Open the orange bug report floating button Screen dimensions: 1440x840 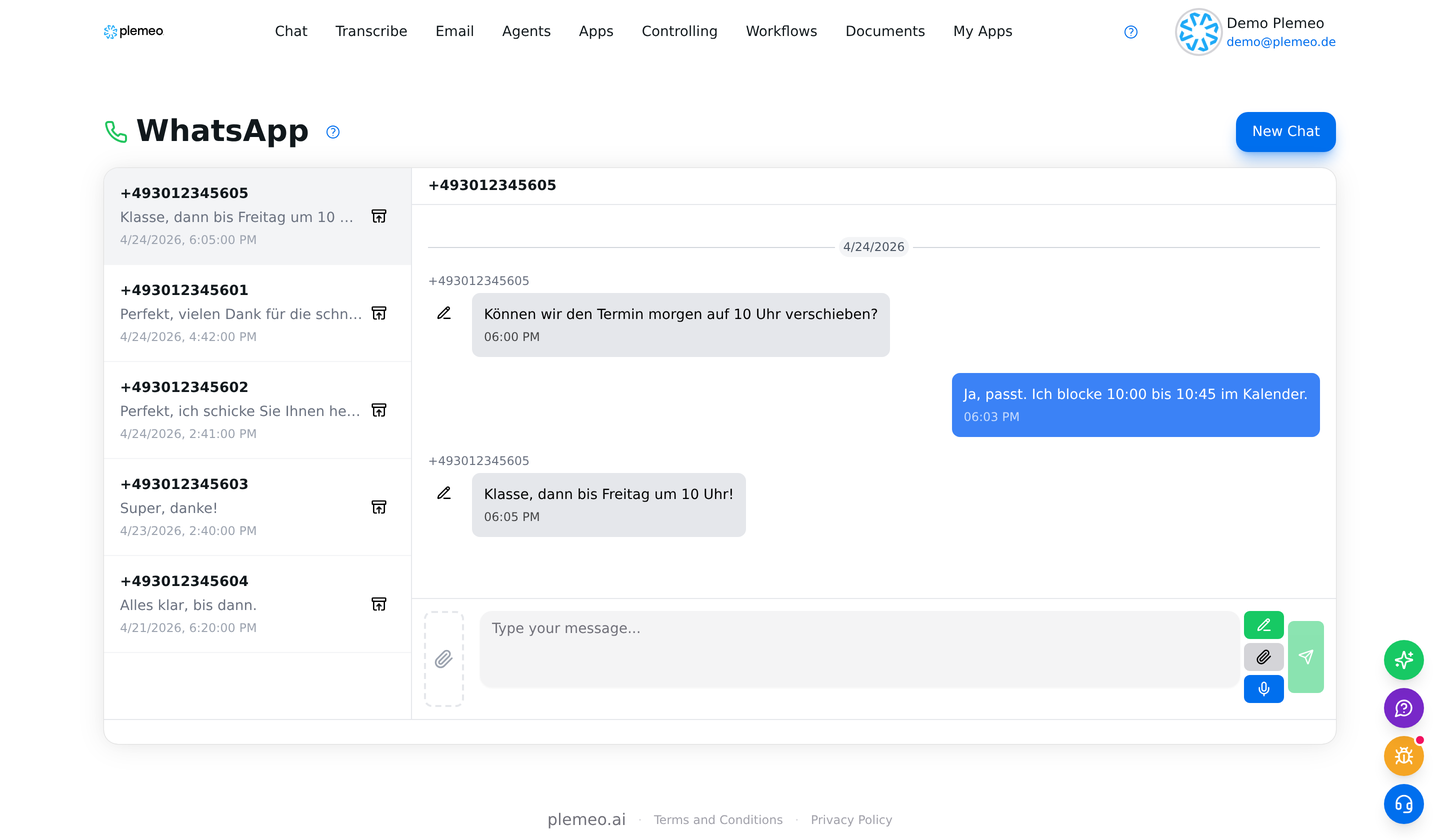point(1404,756)
